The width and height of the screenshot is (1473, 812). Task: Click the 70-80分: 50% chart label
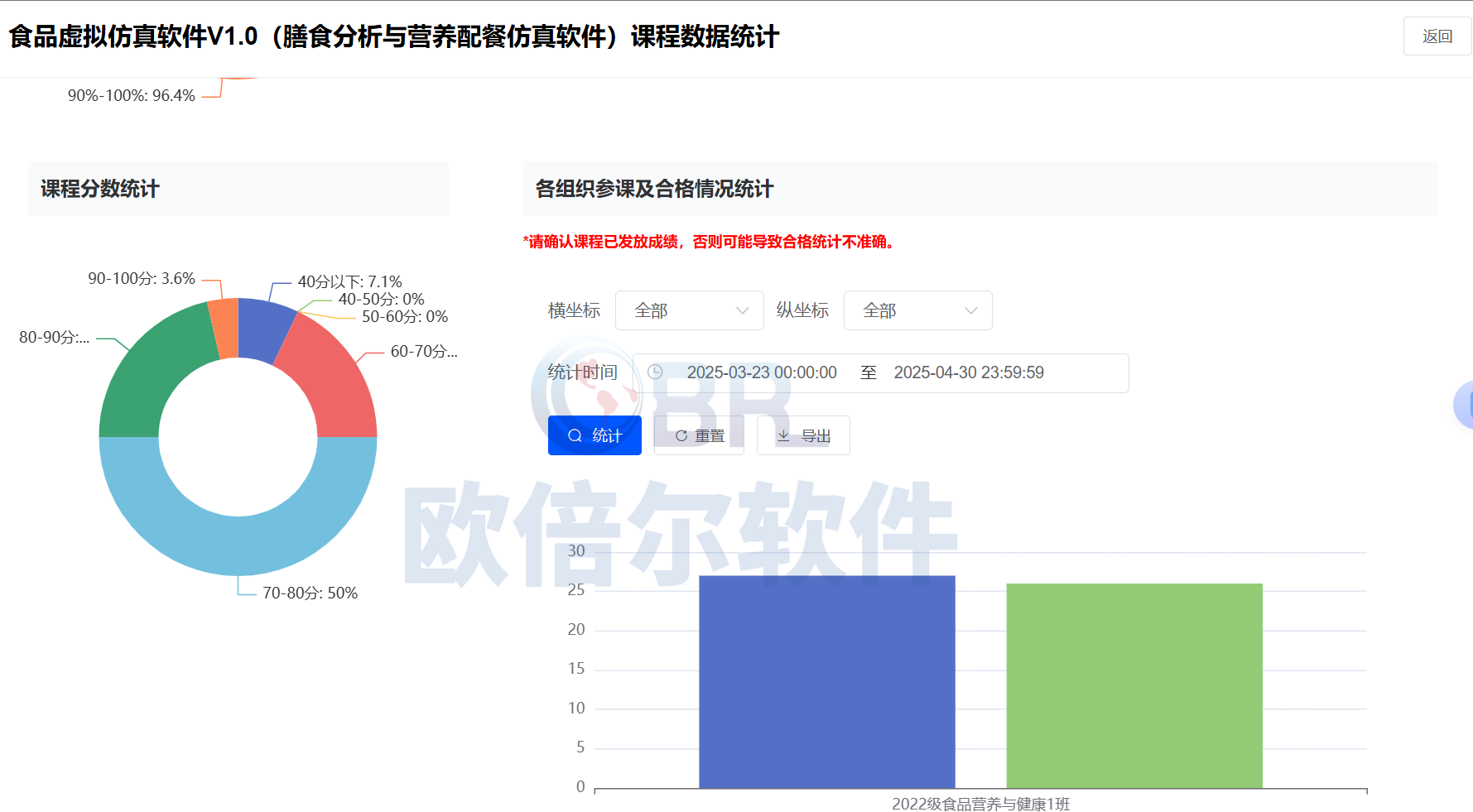pyautogui.click(x=310, y=593)
